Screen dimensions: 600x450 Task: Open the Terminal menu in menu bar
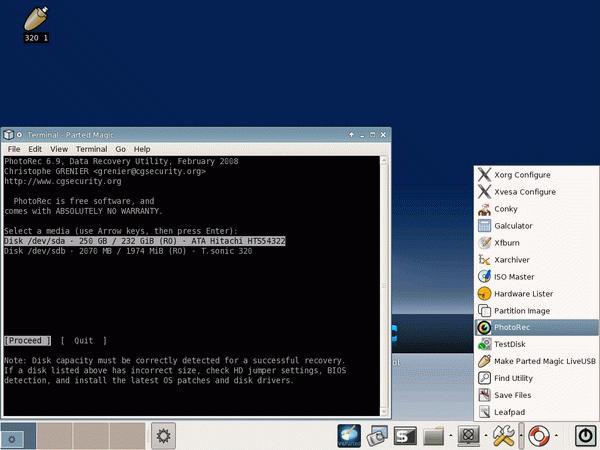click(91, 149)
